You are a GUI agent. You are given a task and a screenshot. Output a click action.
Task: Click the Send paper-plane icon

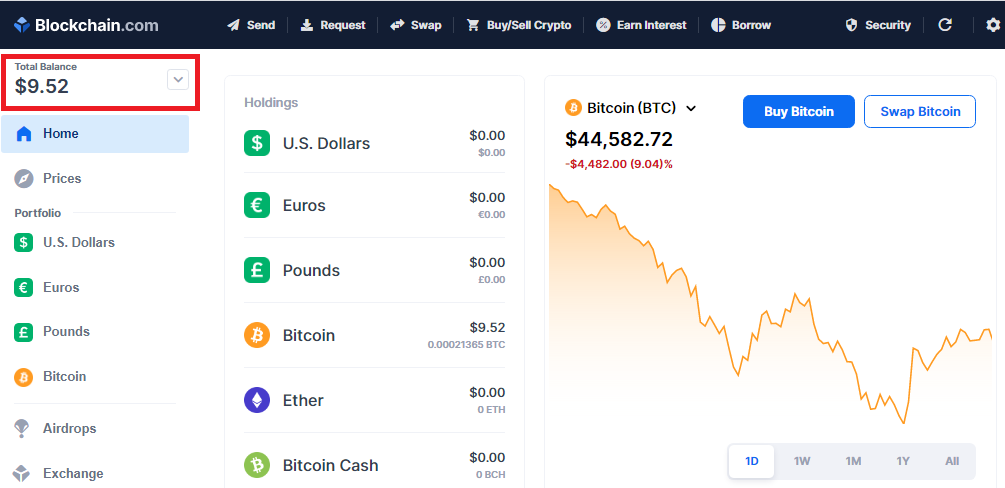coord(234,25)
